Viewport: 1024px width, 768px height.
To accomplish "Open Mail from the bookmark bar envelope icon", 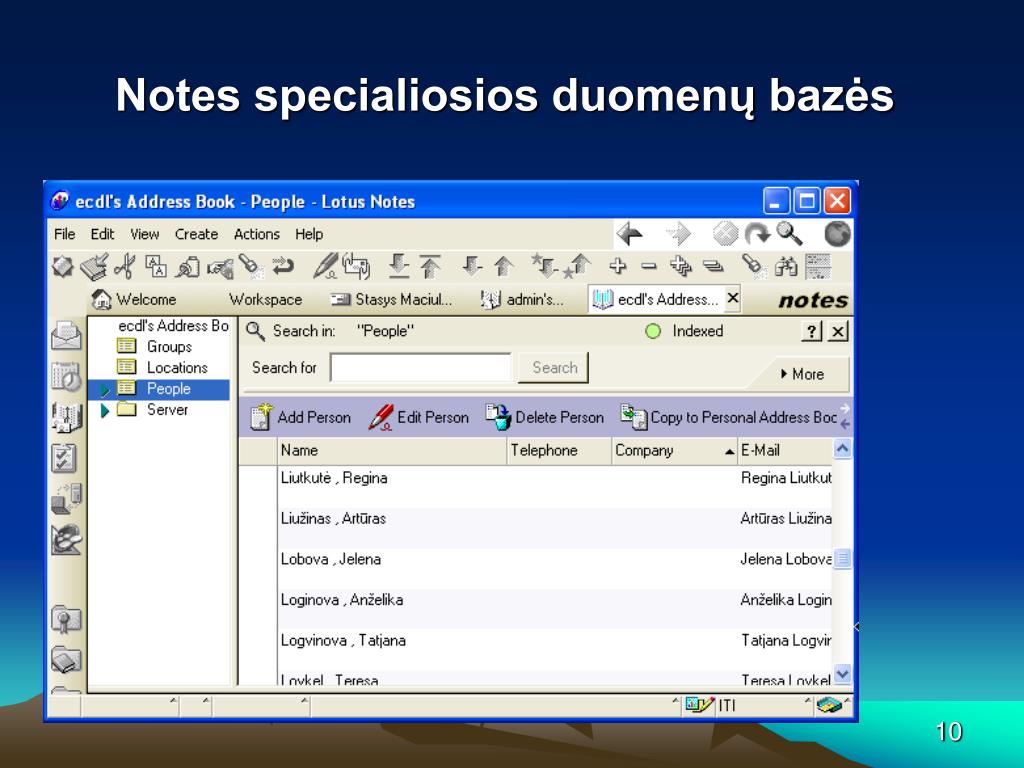I will pos(66,335).
